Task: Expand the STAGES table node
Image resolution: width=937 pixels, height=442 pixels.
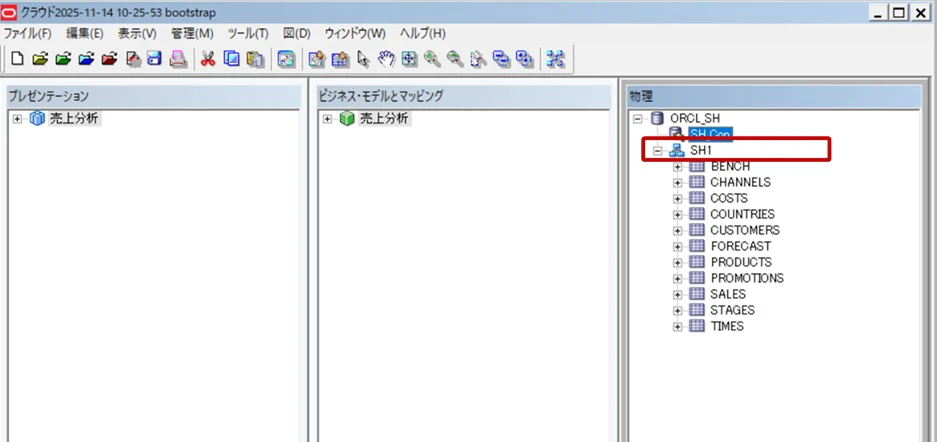Action: 678,311
